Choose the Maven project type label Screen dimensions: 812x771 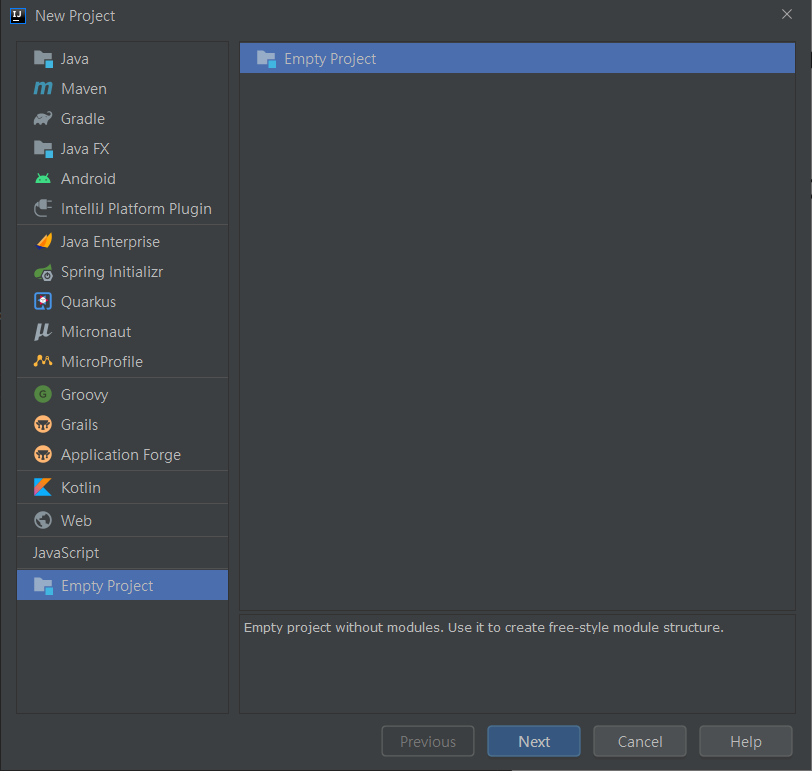click(x=84, y=89)
